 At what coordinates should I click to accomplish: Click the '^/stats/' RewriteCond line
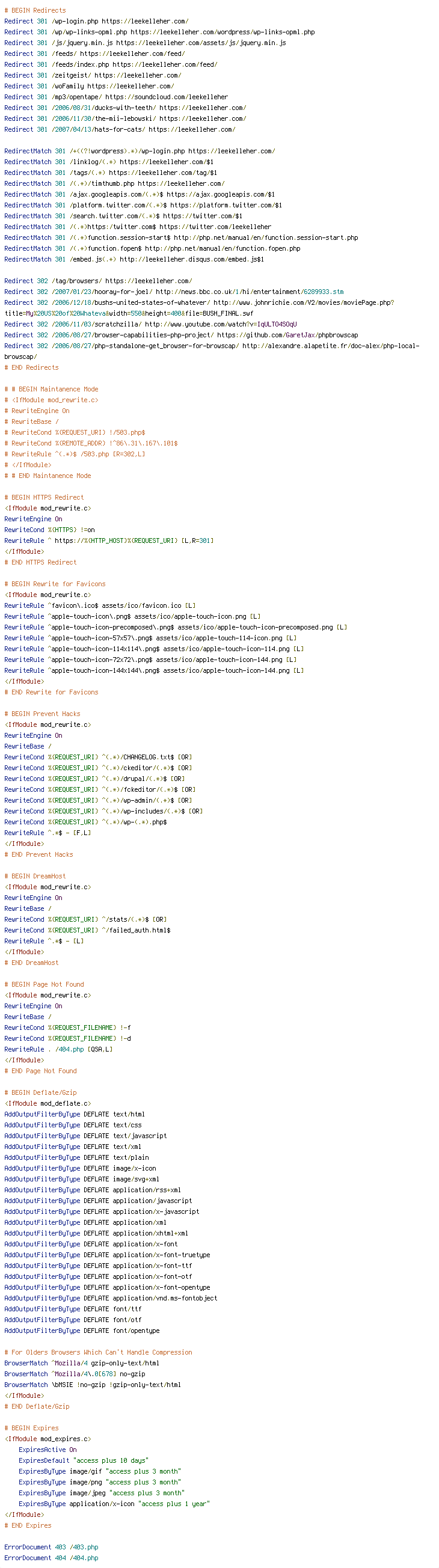[x=85, y=920]
